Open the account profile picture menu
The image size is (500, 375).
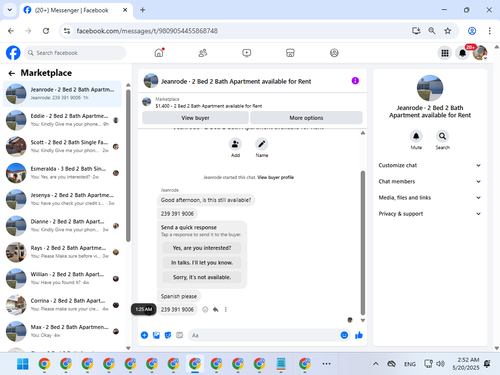tap(480, 53)
